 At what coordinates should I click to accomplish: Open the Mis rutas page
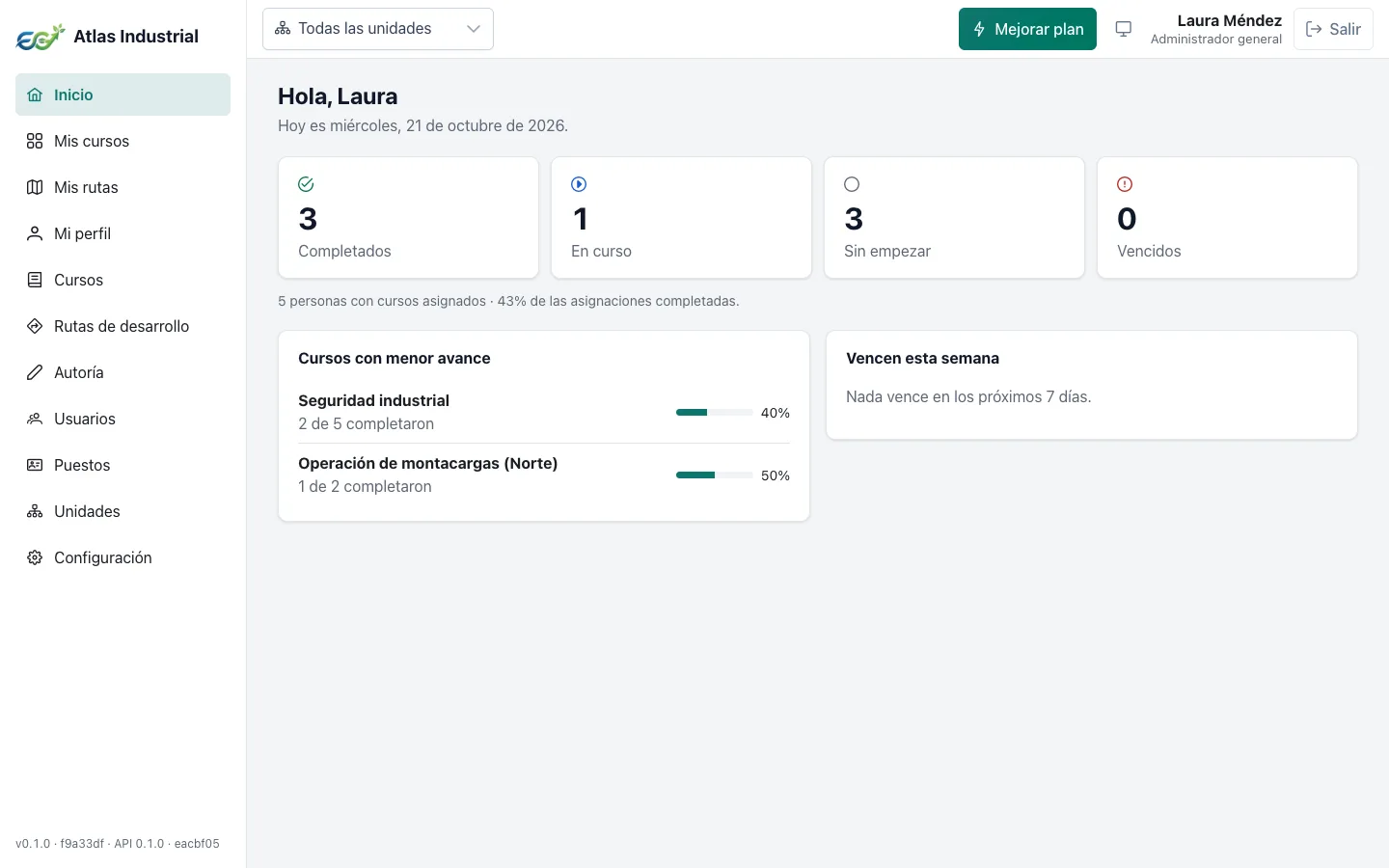point(123,187)
